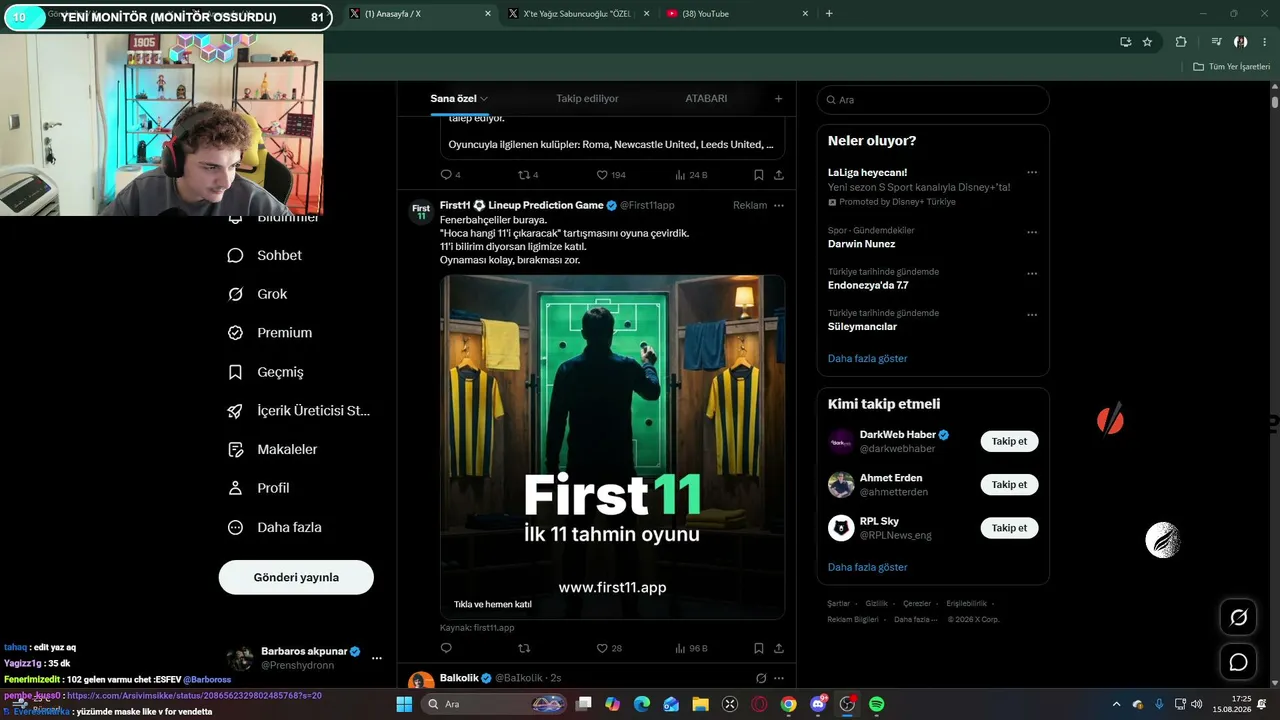Open account menu next to Barbaros akpunar
Image resolution: width=1280 pixels, height=720 pixels.
click(x=377, y=658)
